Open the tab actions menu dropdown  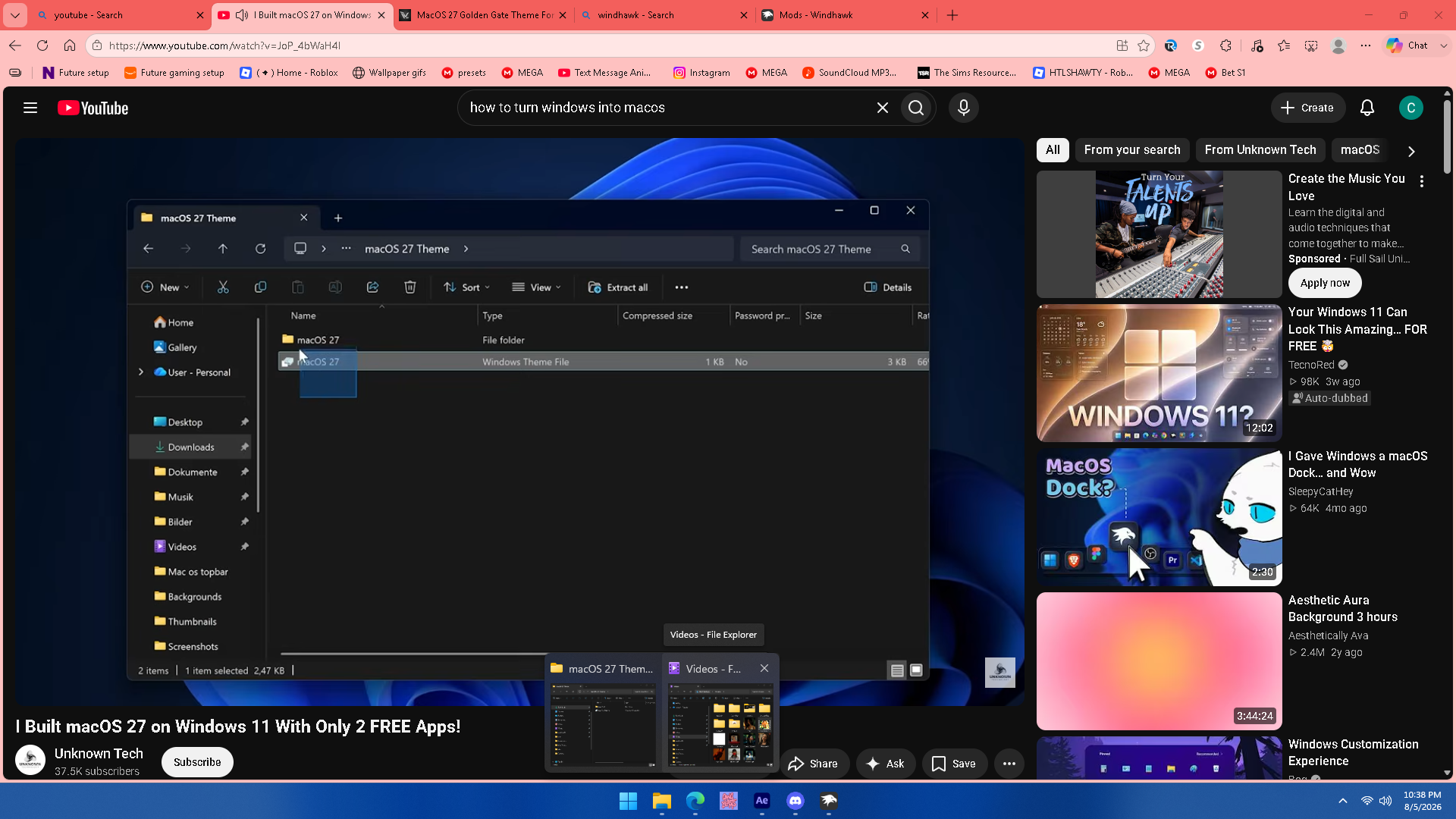tap(15, 15)
